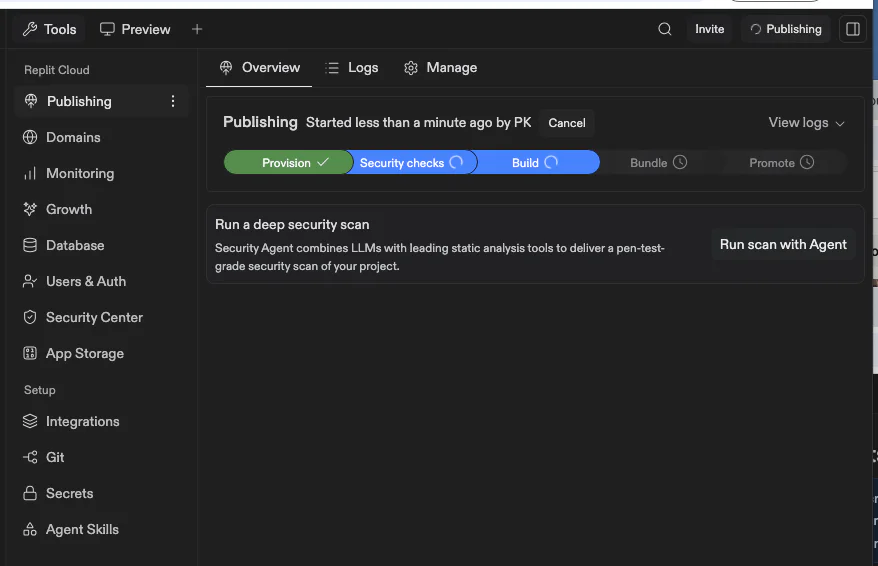Open the Tools tab
Image resolution: width=878 pixels, height=566 pixels.
[49, 29]
